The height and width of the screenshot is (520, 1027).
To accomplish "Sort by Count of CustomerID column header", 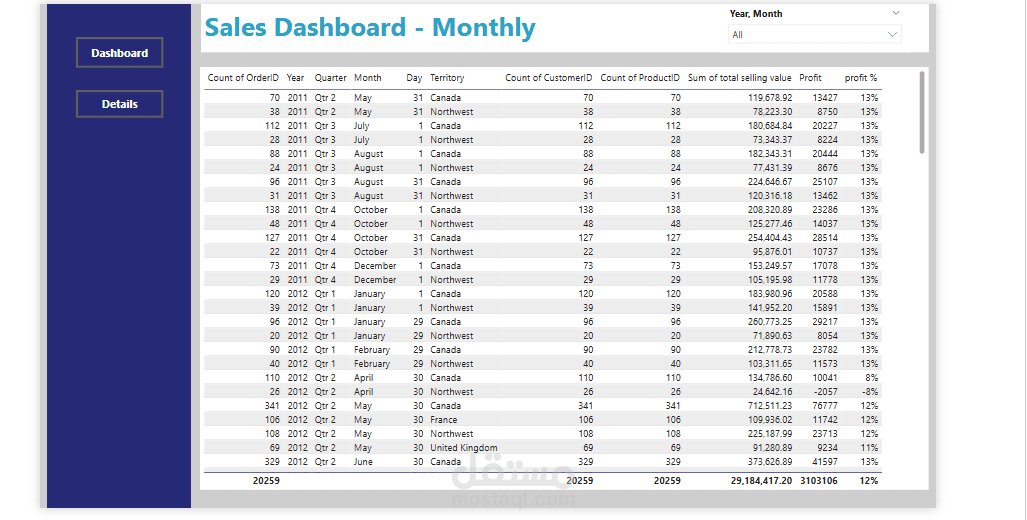I will click(549, 78).
